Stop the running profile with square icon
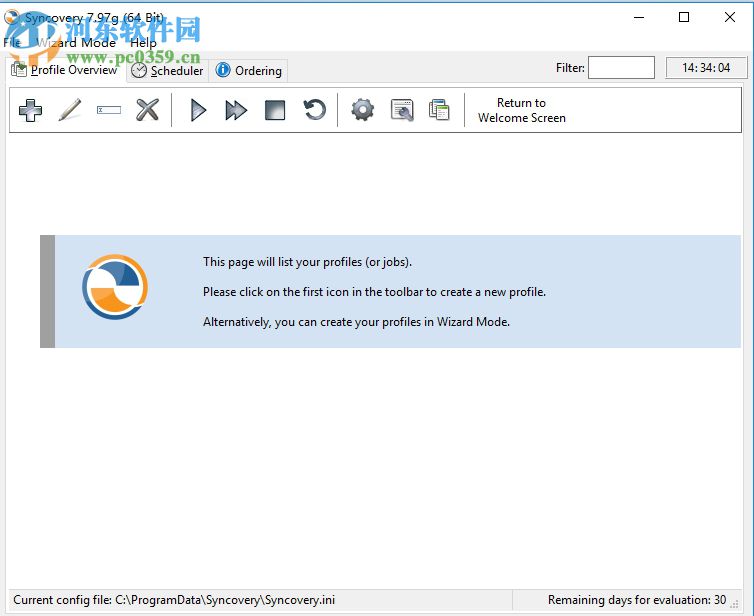This screenshot has width=754, height=616. pos(275,110)
